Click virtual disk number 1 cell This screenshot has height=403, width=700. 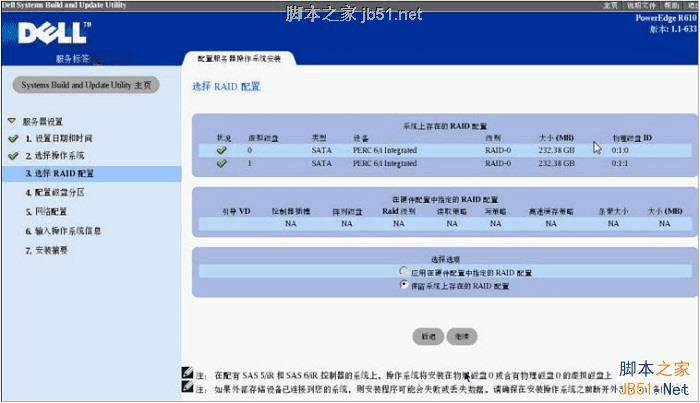coord(250,163)
